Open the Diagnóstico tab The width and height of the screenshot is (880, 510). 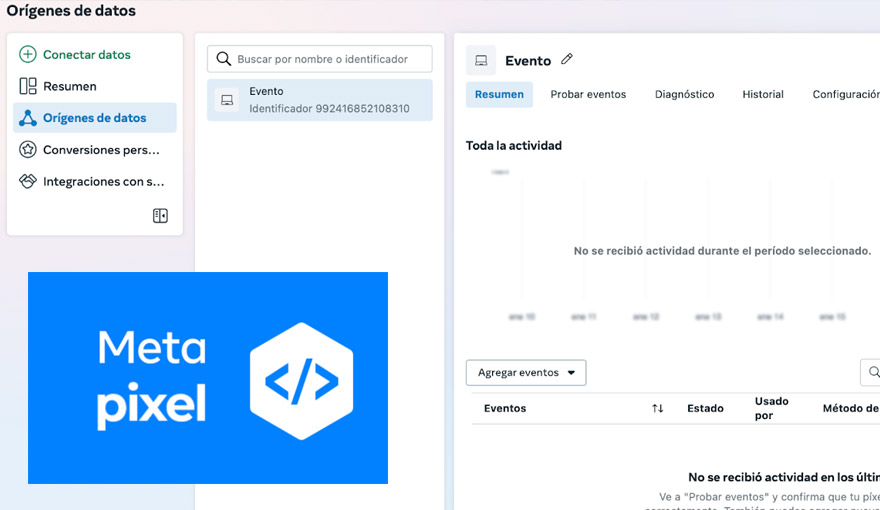[x=684, y=95]
